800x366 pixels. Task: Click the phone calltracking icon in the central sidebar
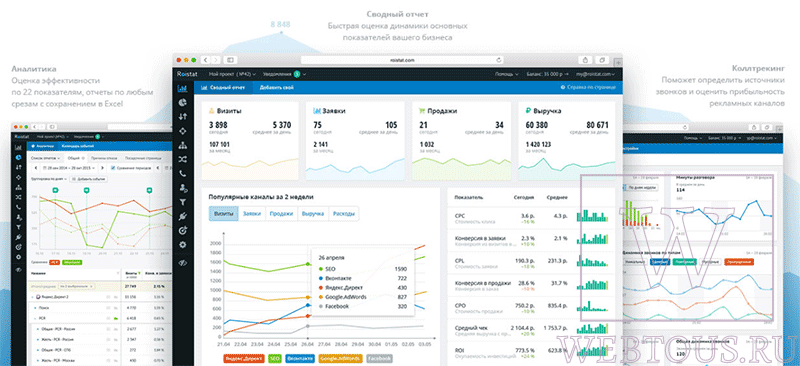pyautogui.click(x=183, y=174)
